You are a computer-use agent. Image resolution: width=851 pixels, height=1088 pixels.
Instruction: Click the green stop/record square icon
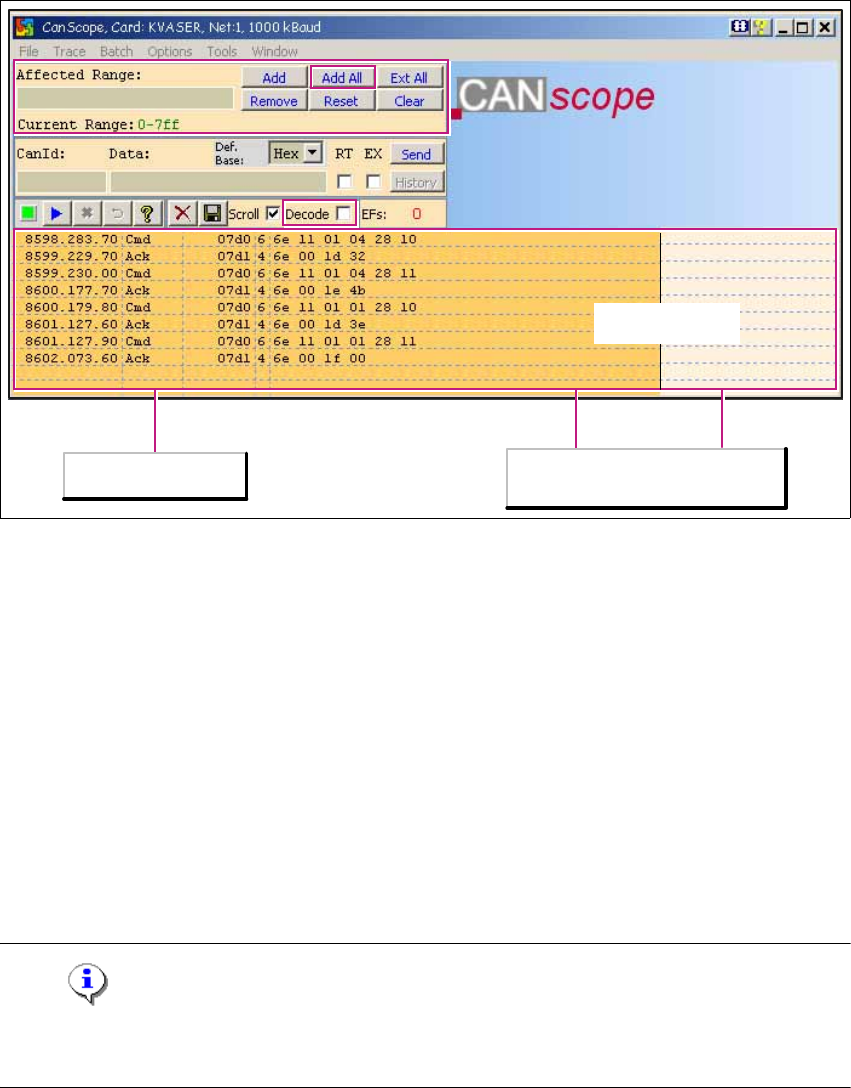coord(28,214)
